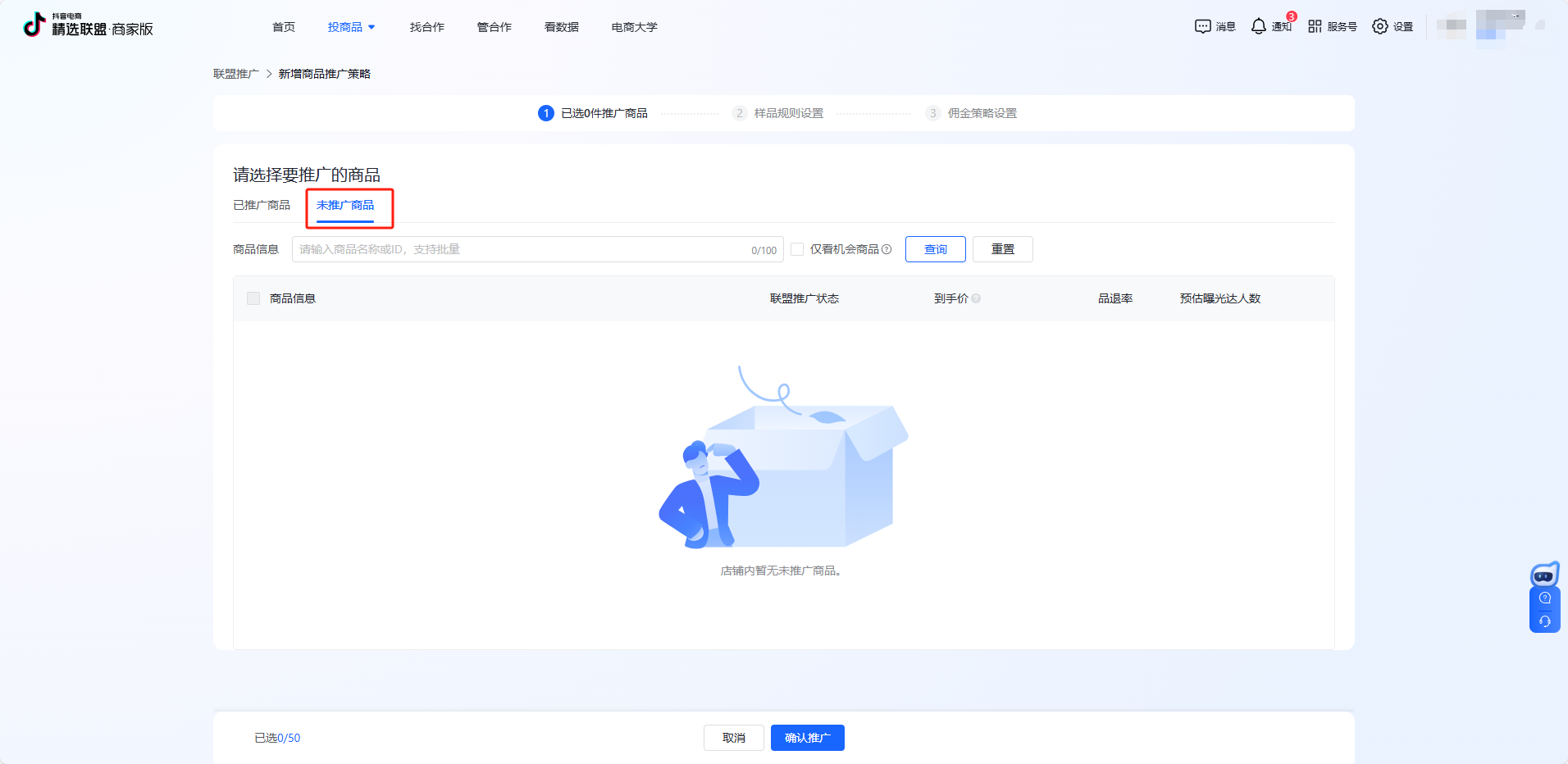Contact customer service via headset icon
This screenshot has height=764, width=1568.
tap(1545, 621)
